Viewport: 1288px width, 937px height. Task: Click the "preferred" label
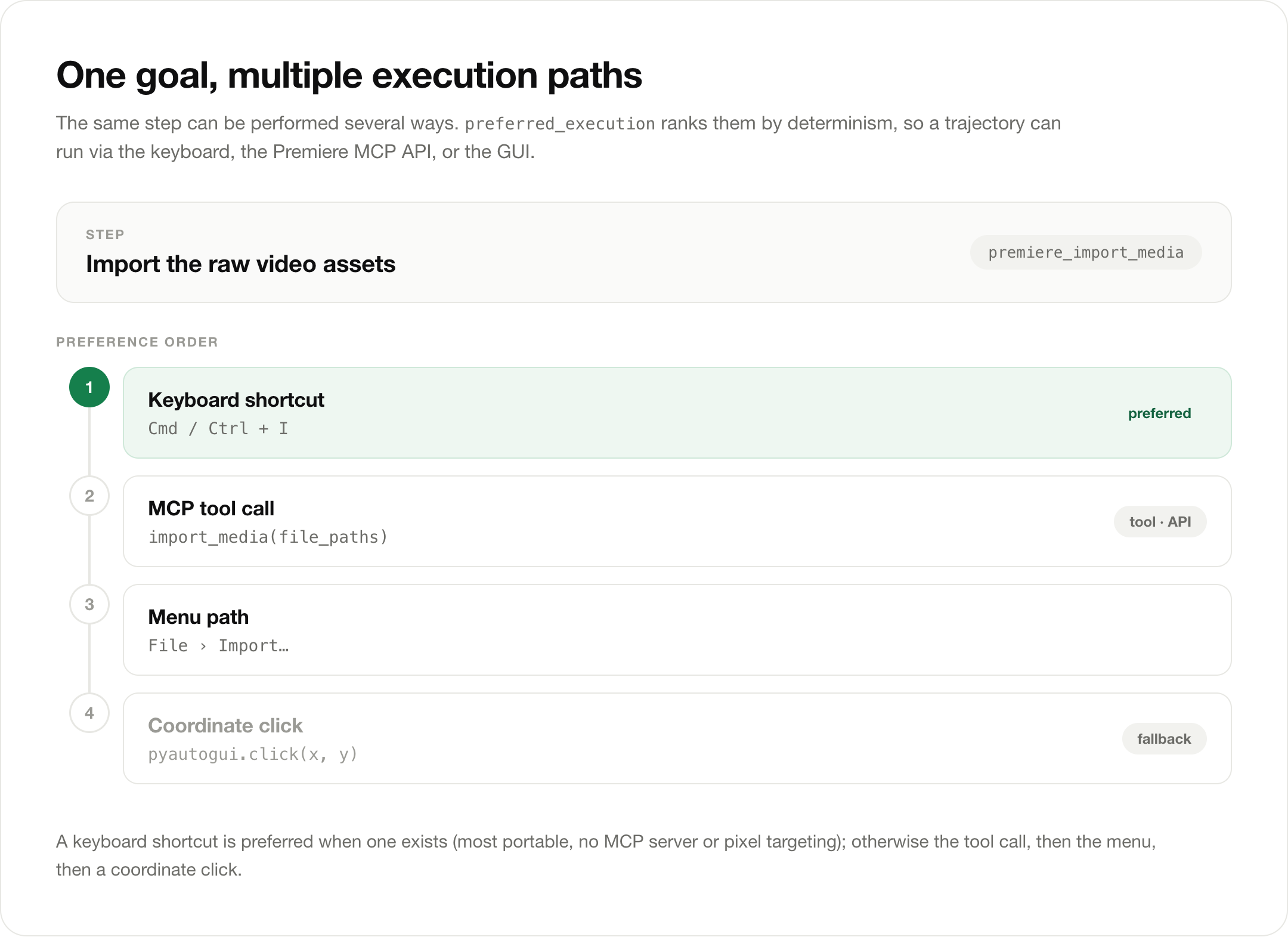pyautogui.click(x=1159, y=413)
